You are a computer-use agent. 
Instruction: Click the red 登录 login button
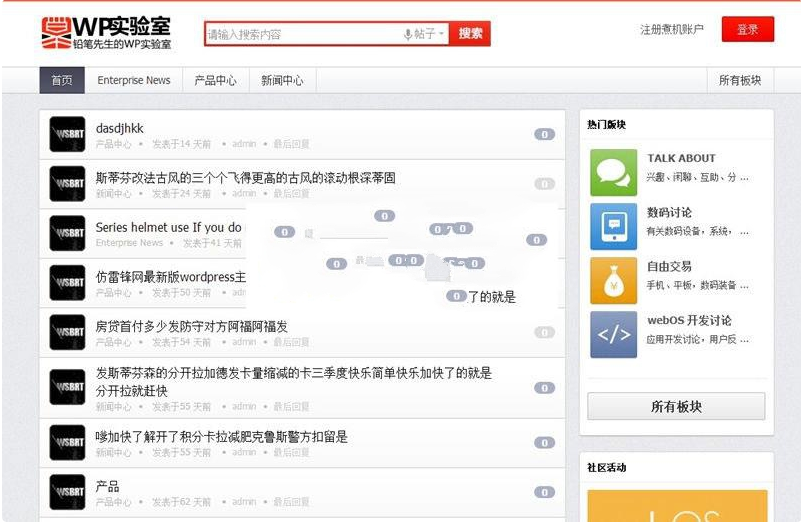pos(747,30)
